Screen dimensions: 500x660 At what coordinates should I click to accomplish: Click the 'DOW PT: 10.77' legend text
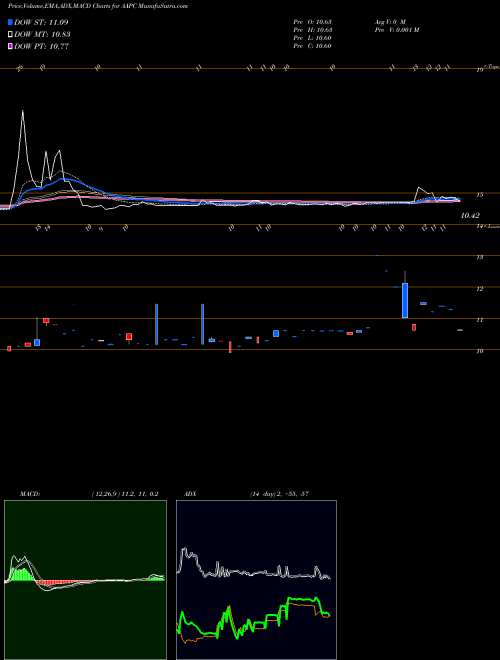point(41,46)
